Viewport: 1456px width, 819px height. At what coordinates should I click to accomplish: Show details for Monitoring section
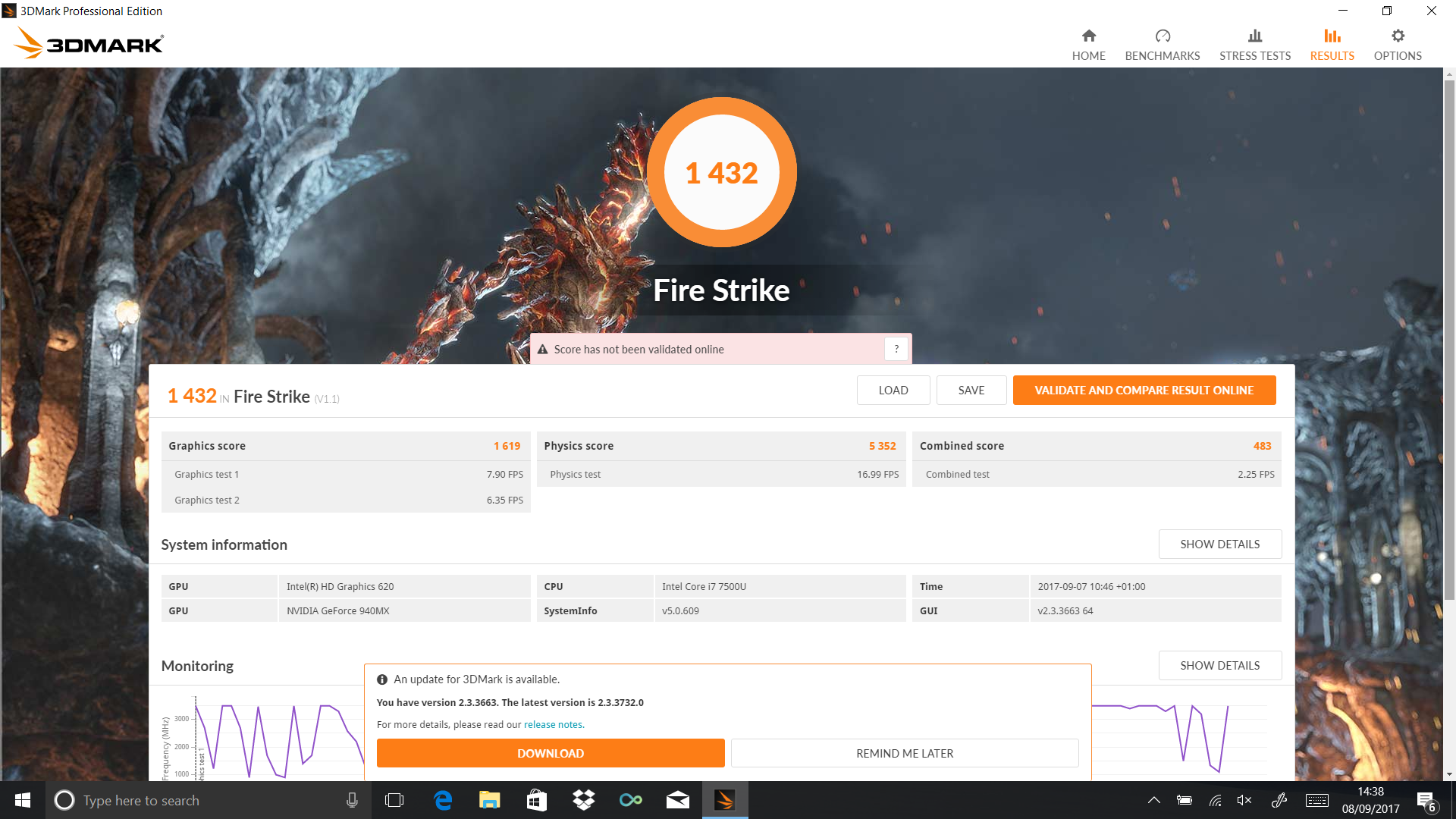pos(1219,666)
